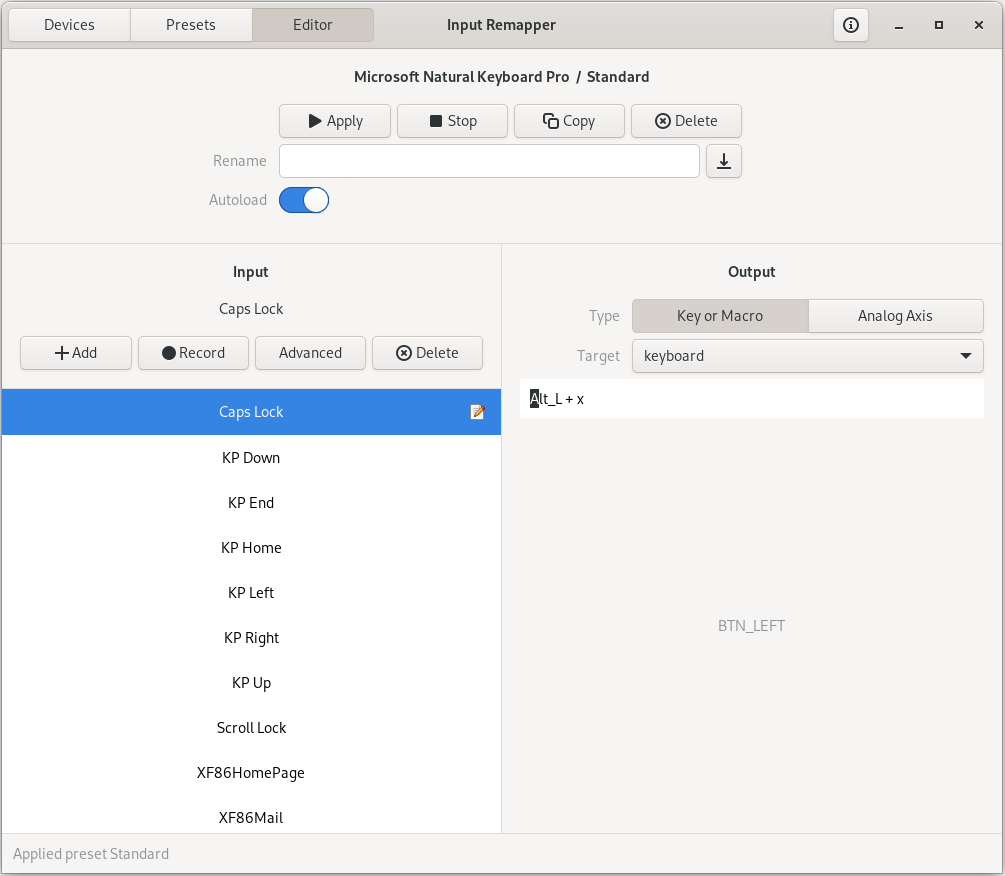Stop the injection with Stop button
The image size is (1005, 876).
(x=452, y=121)
